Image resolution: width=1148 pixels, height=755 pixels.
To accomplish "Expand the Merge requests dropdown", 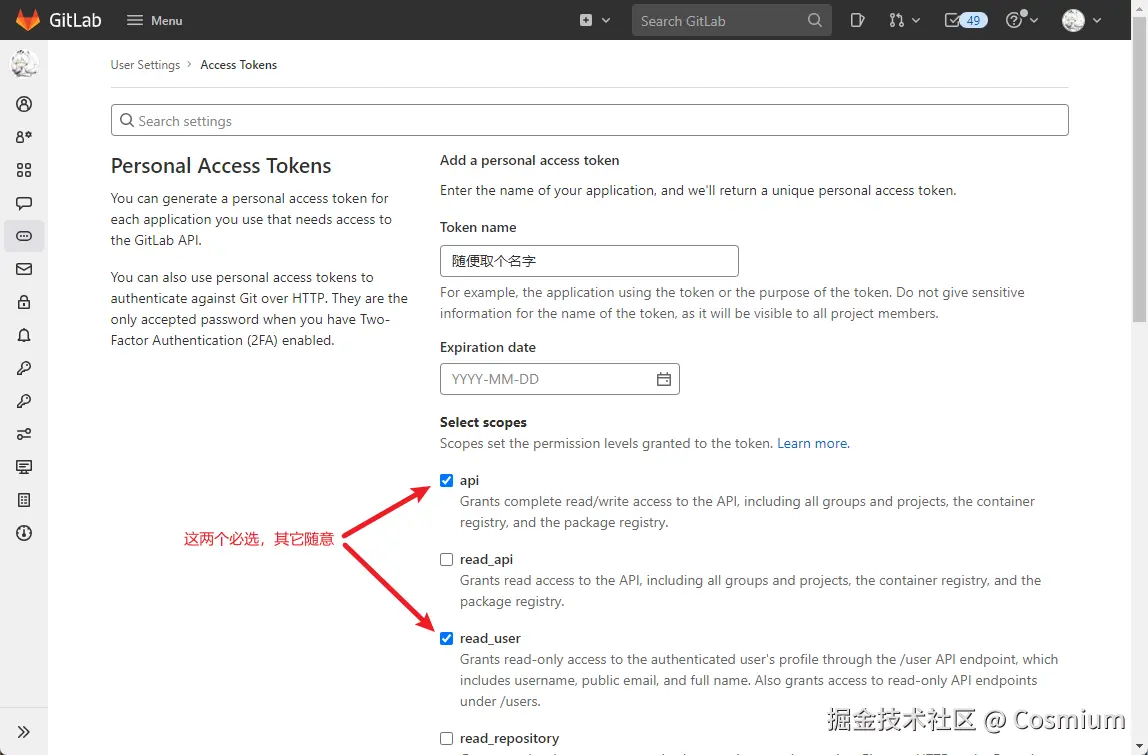I will pos(904,21).
